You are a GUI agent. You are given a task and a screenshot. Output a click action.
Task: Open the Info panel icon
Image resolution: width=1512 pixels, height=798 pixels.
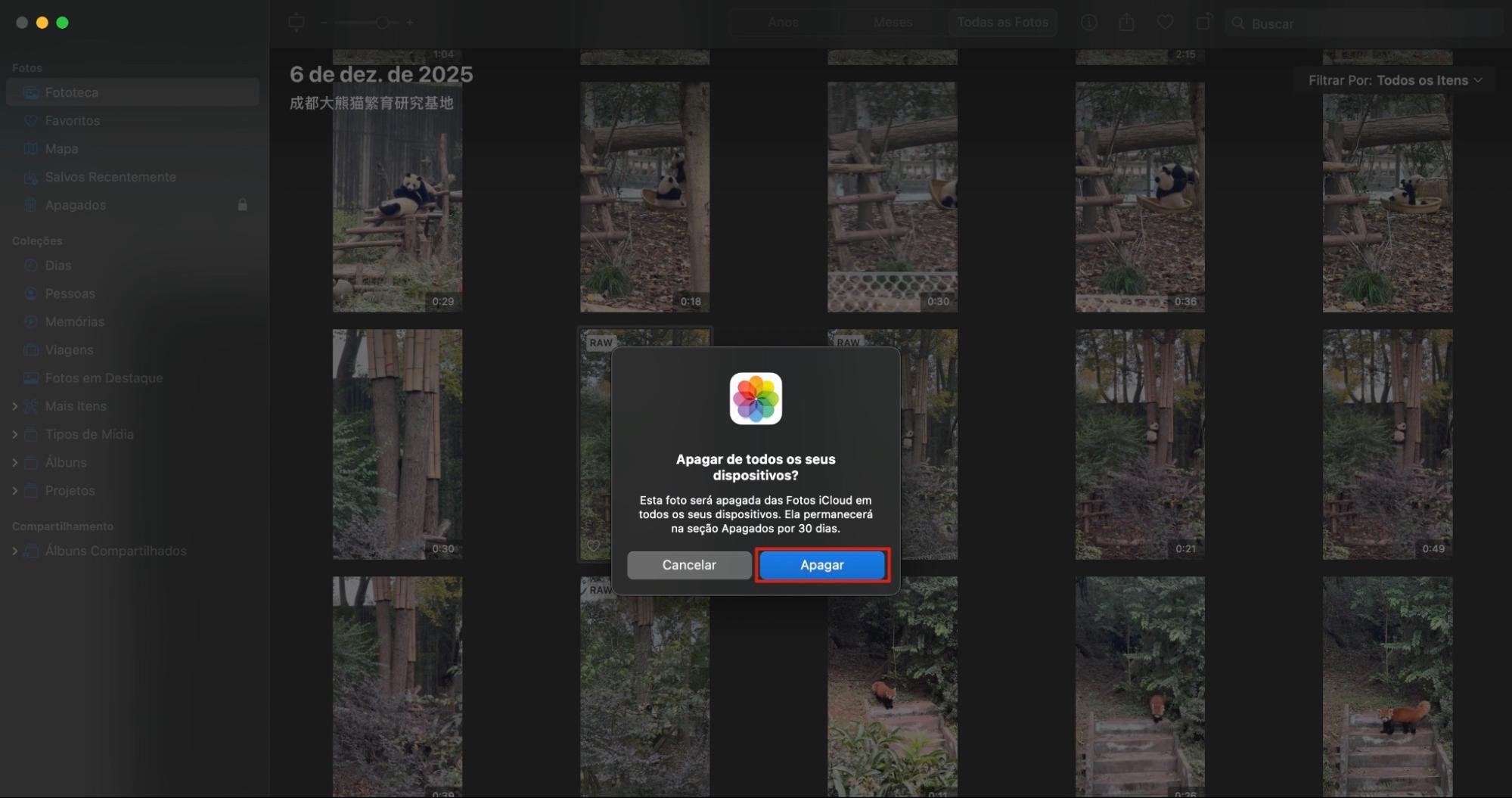pyautogui.click(x=1088, y=22)
